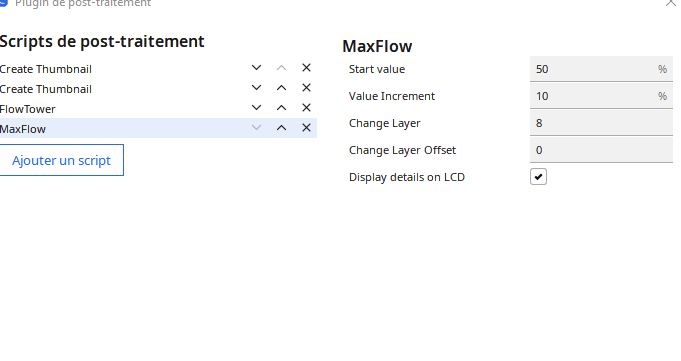Move FlowTower script up

click(281, 108)
